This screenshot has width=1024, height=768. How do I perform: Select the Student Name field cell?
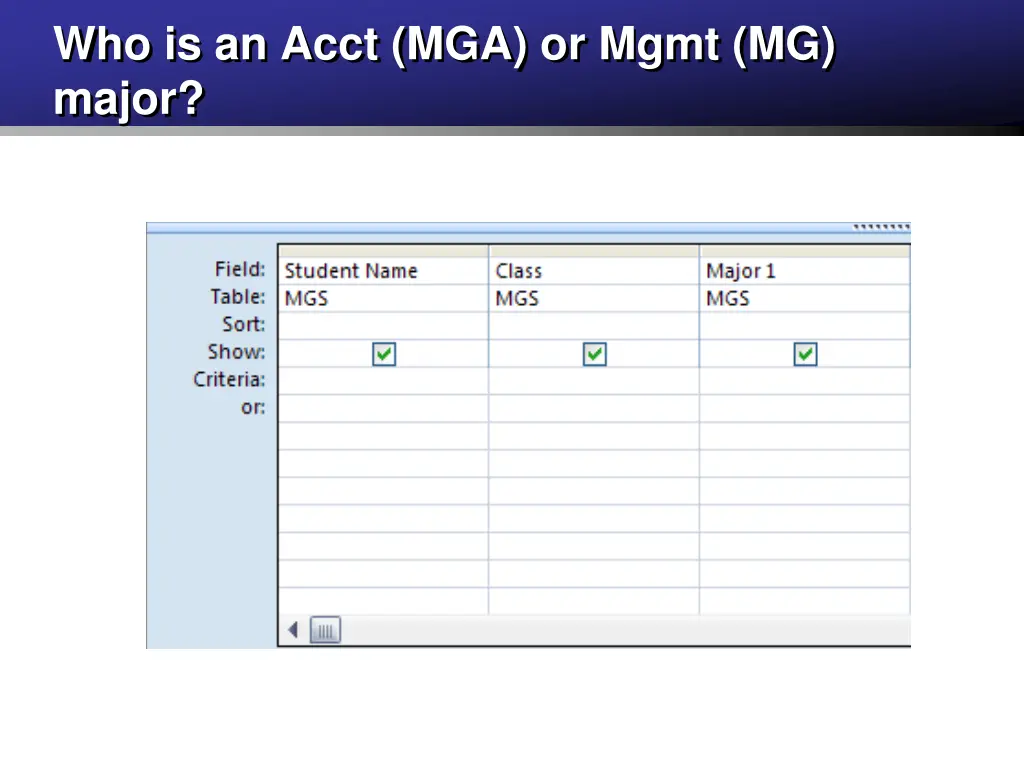(383, 270)
